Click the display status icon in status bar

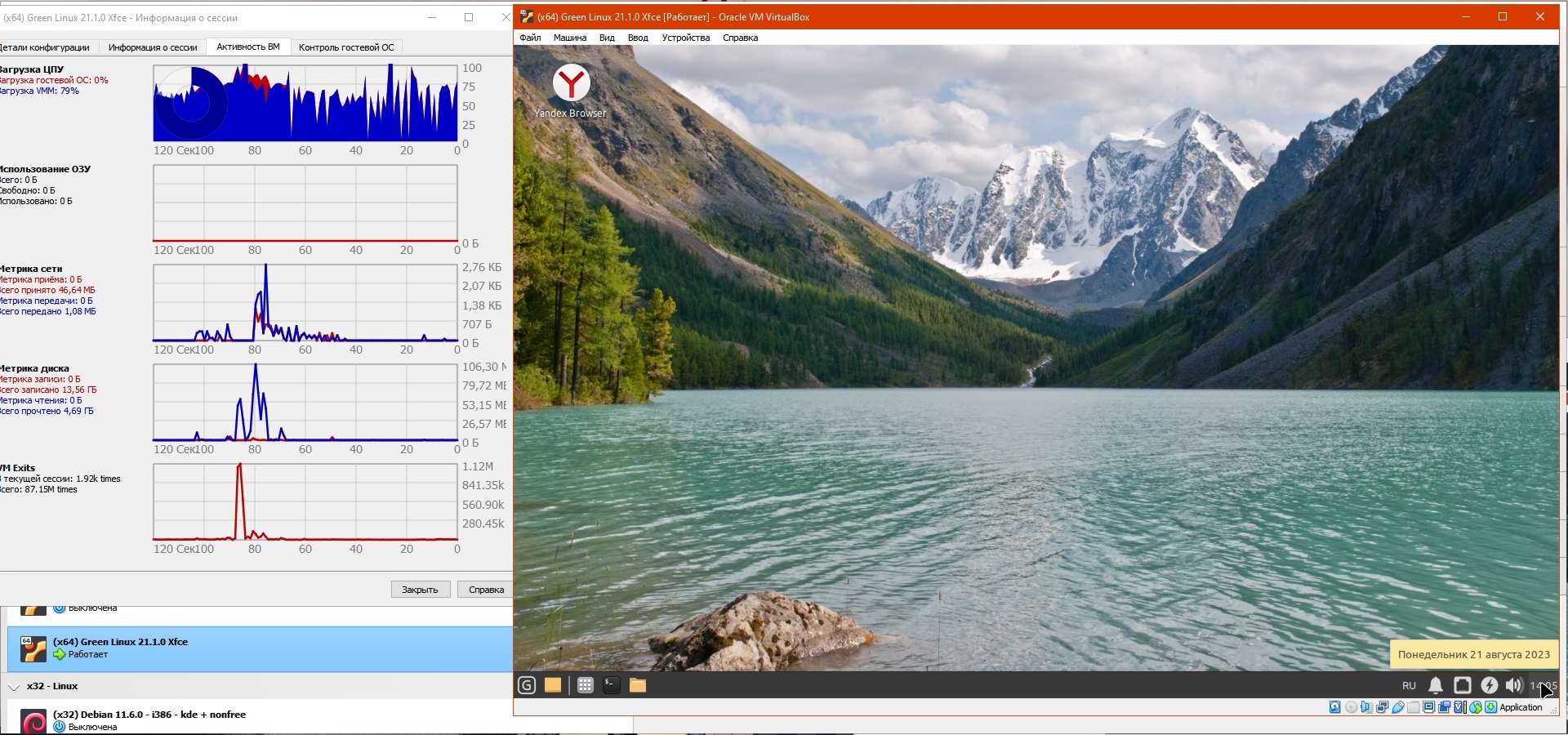pyautogui.click(x=1428, y=707)
